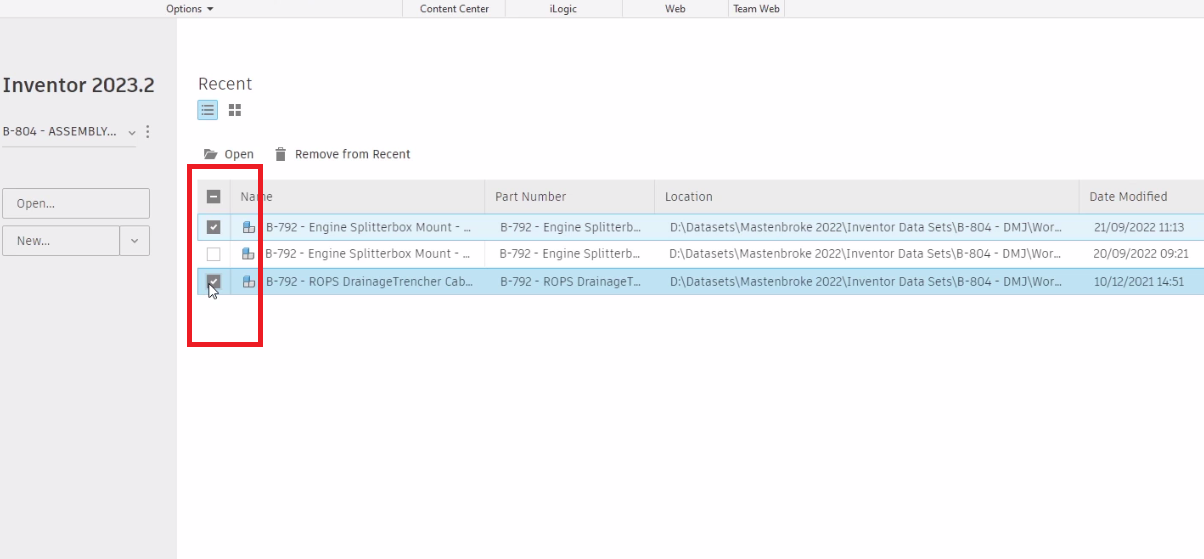The height and width of the screenshot is (559, 1204).
Task: Click the New... button
Action: pyautogui.click(x=61, y=240)
